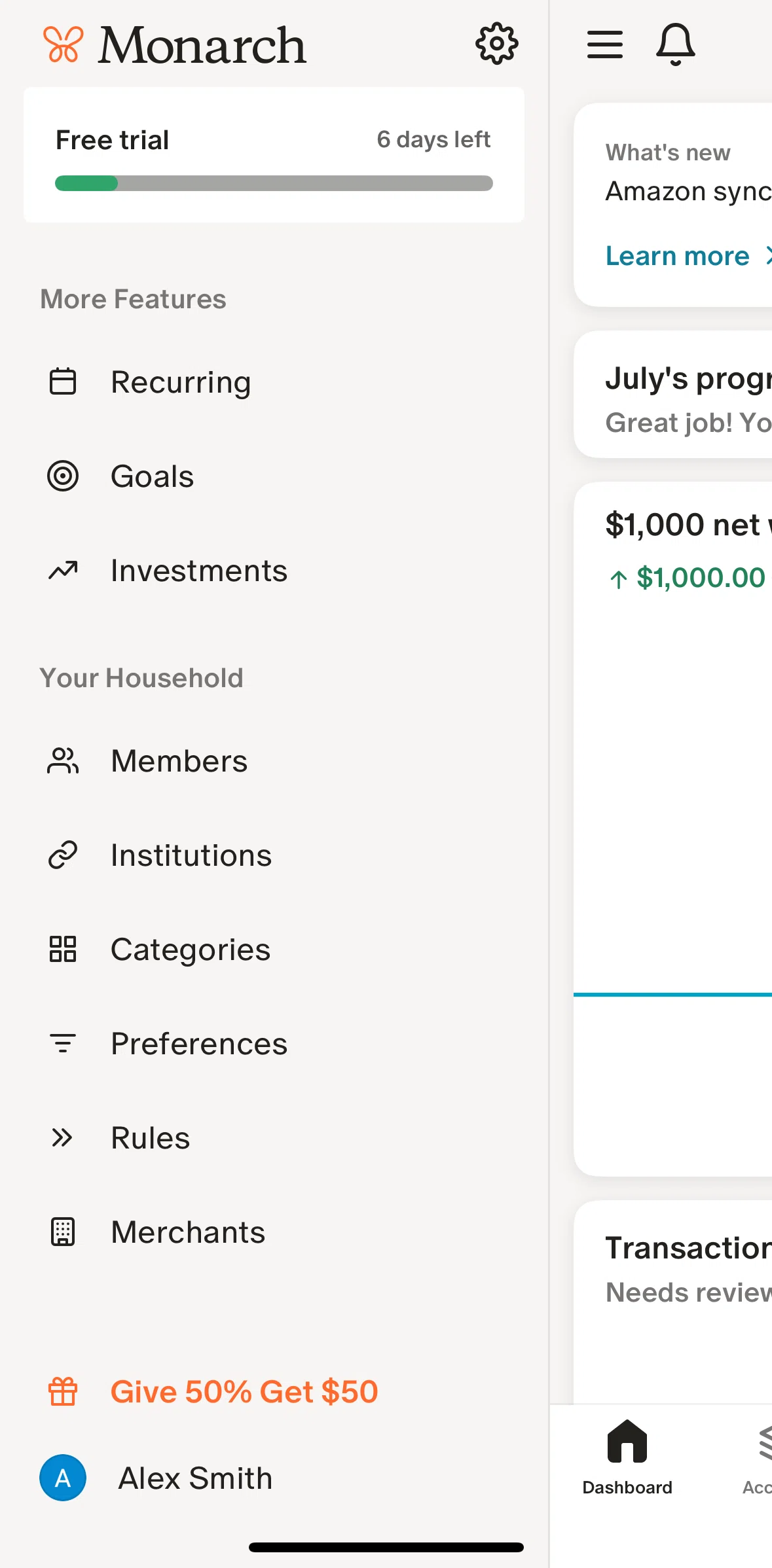Click the Categories grid icon
772x1568 pixels.
pyautogui.click(x=63, y=949)
